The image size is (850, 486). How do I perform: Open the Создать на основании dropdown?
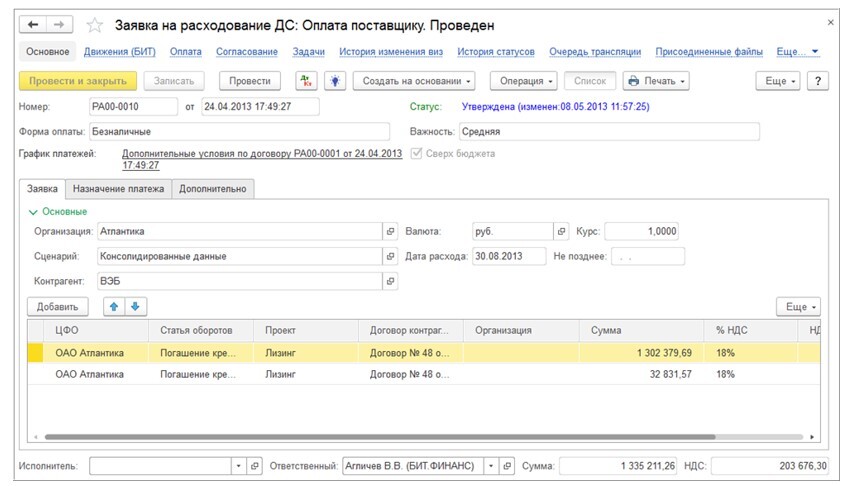point(414,81)
